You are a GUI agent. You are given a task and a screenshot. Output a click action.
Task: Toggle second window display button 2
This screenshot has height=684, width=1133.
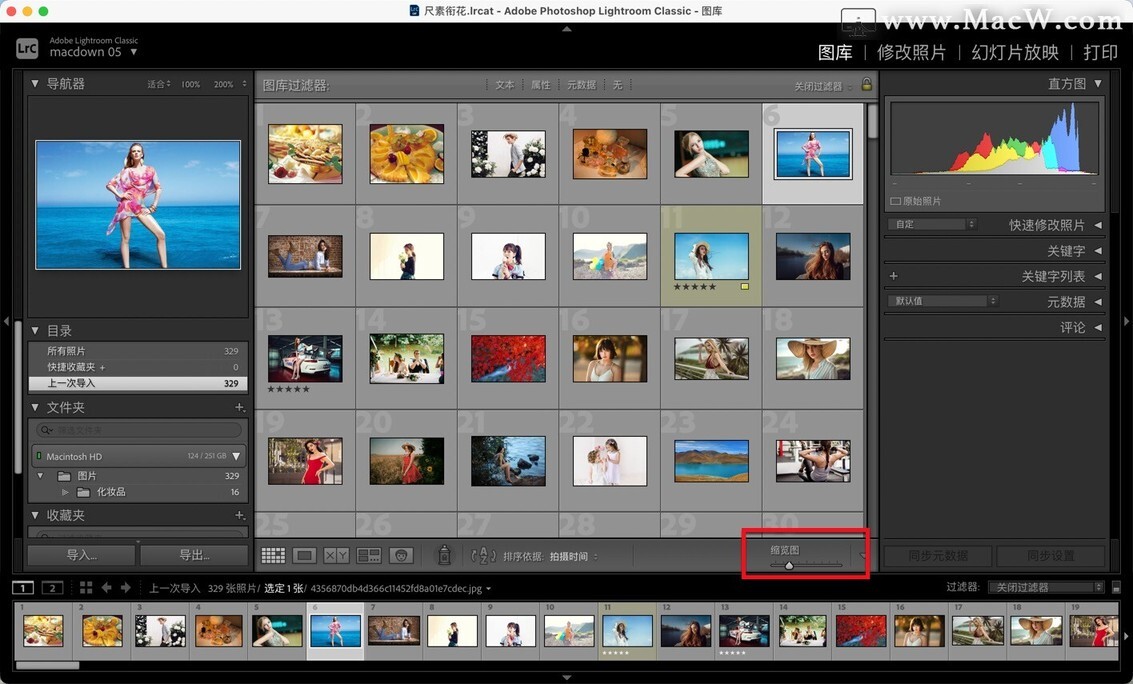pyautogui.click(x=52, y=588)
